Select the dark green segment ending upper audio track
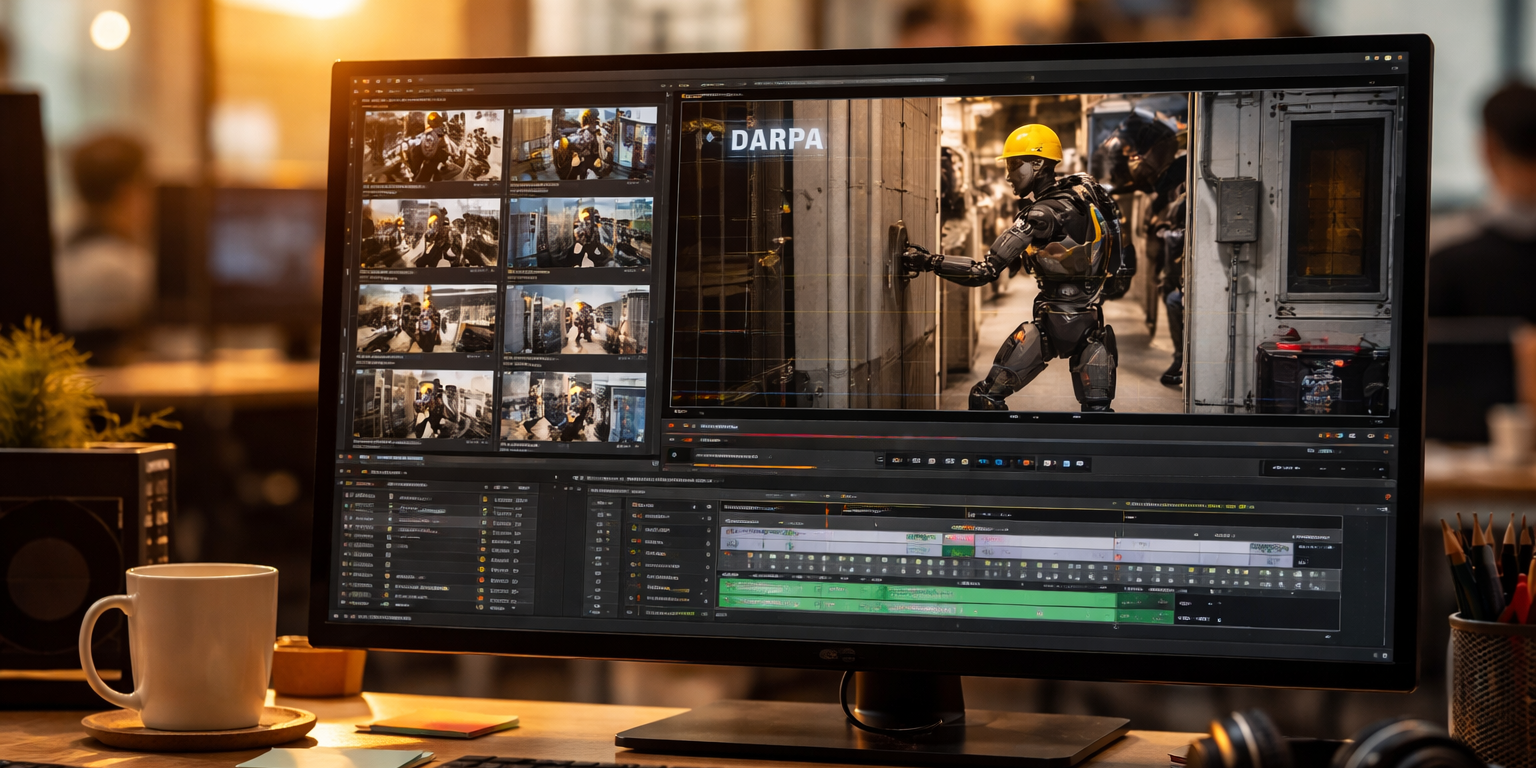The height and width of the screenshot is (768, 1536). [1145, 602]
